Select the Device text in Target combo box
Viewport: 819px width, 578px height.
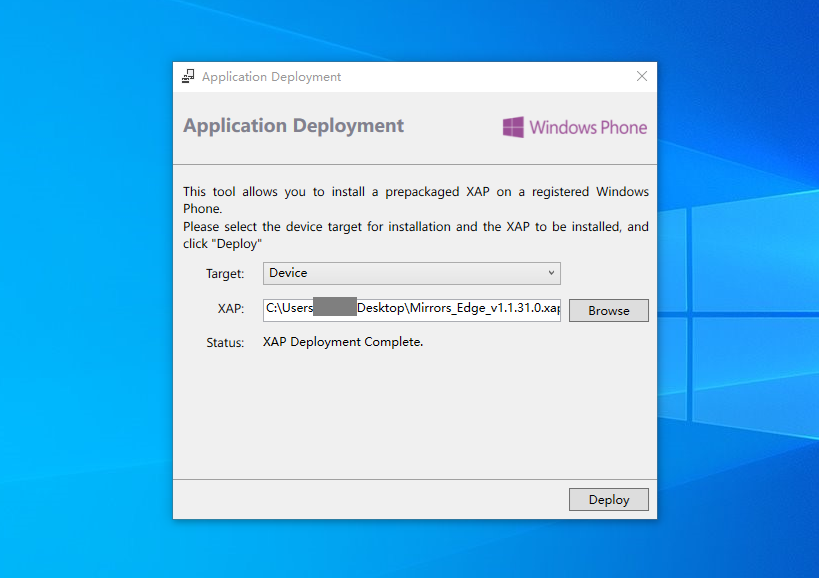coord(288,273)
